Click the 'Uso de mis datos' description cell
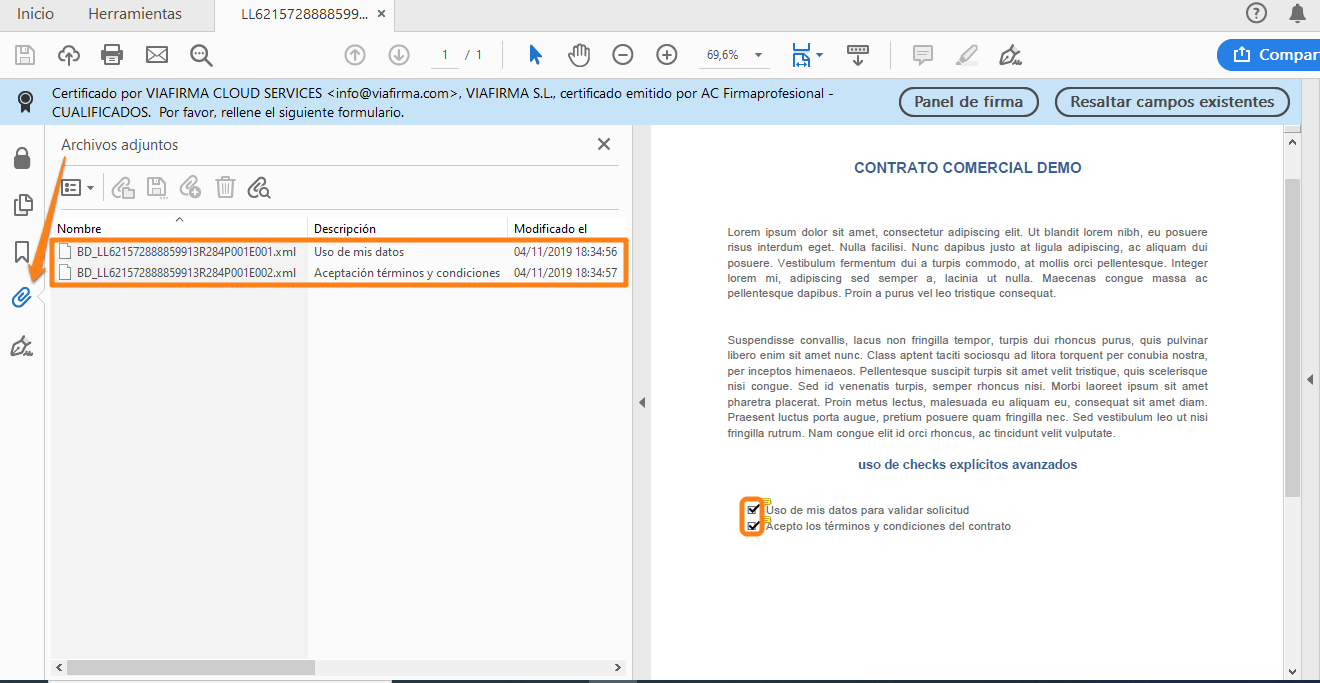This screenshot has height=683, width=1320. (359, 252)
